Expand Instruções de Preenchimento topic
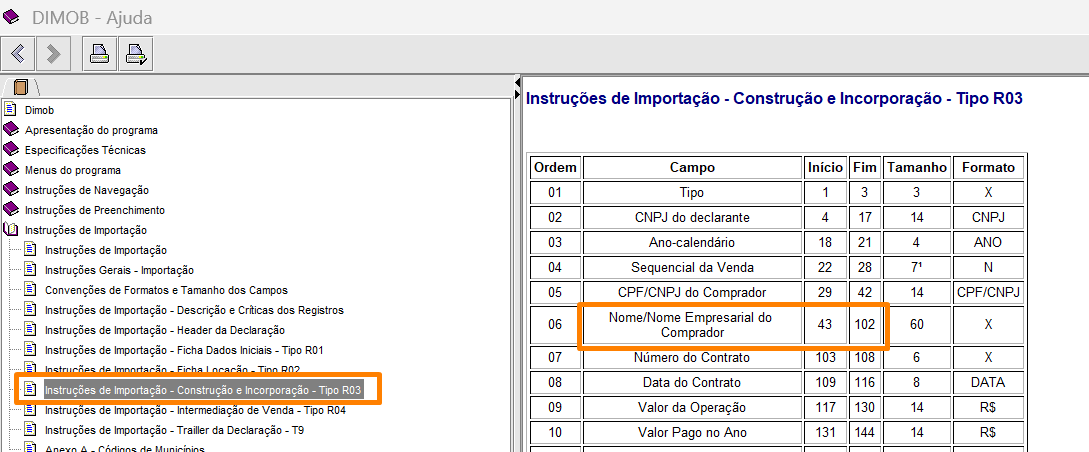1089x452 pixels. pos(95,210)
